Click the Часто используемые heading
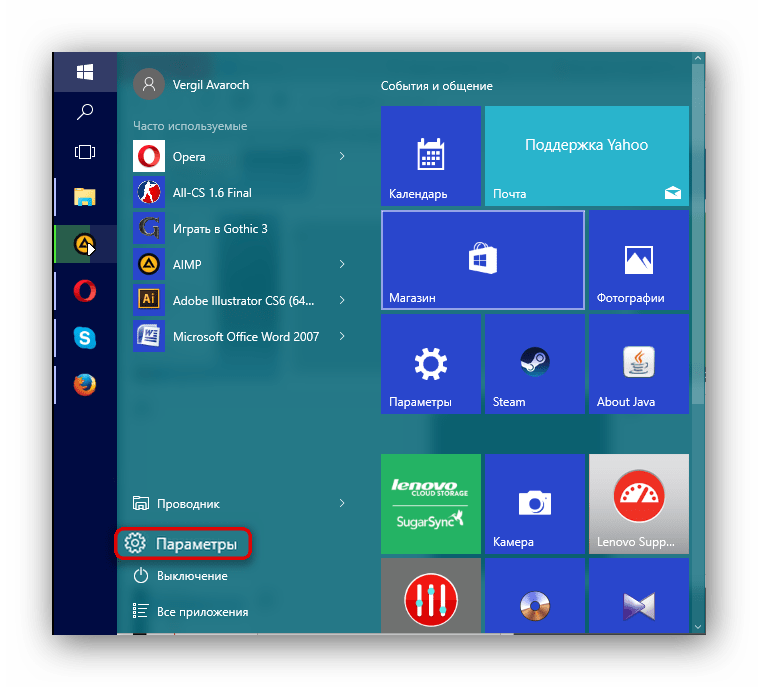This screenshot has width=758, height=687. 190,126
